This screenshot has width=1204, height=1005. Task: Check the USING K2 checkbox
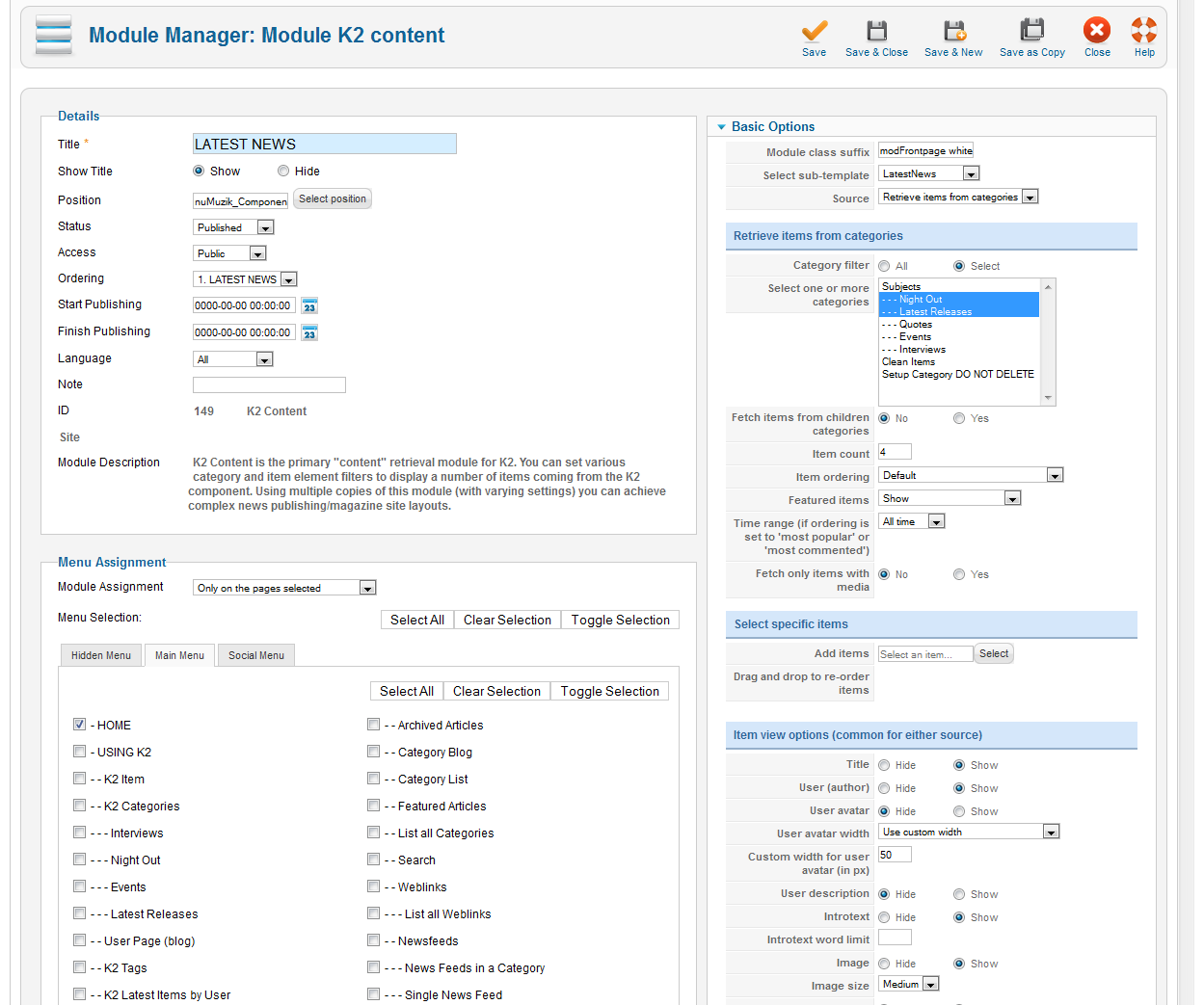pyautogui.click(x=79, y=752)
